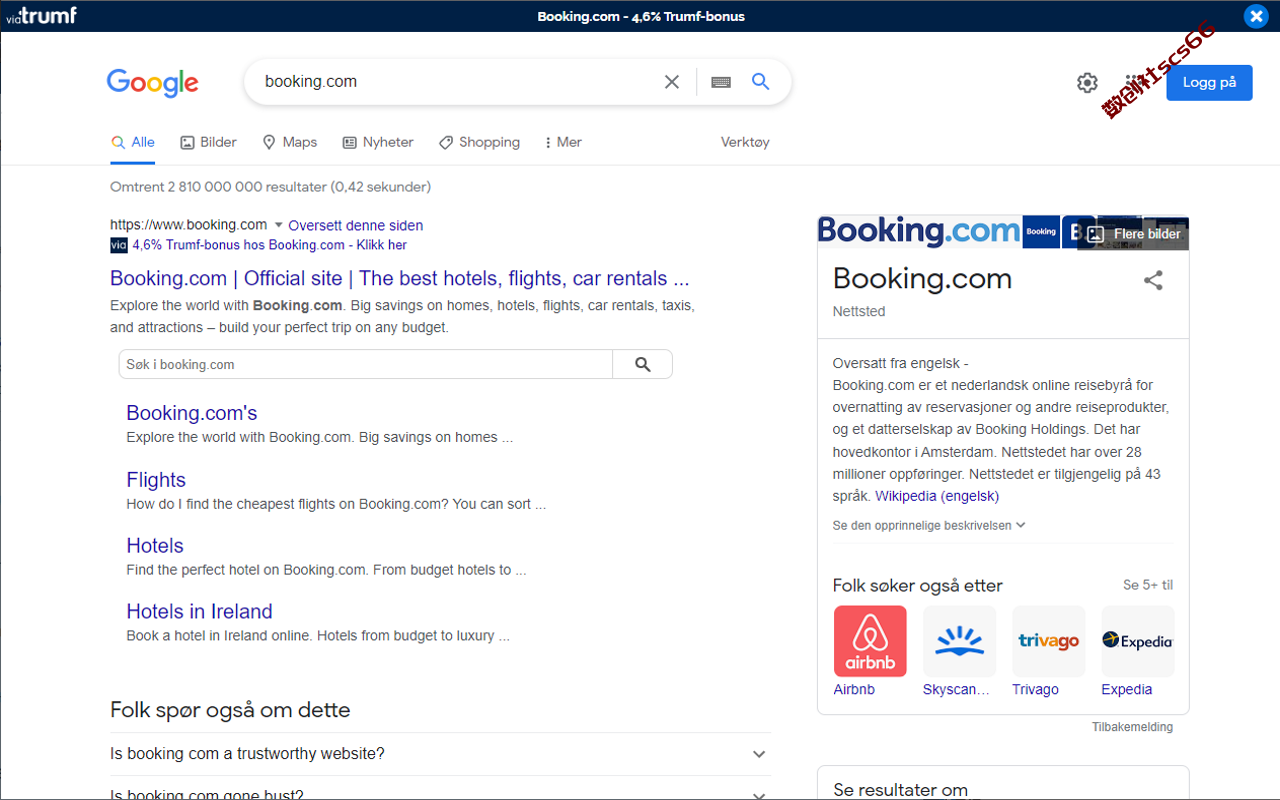The height and width of the screenshot is (800, 1280).
Task: Click the blue search magnifier icon
Action: pos(761,82)
